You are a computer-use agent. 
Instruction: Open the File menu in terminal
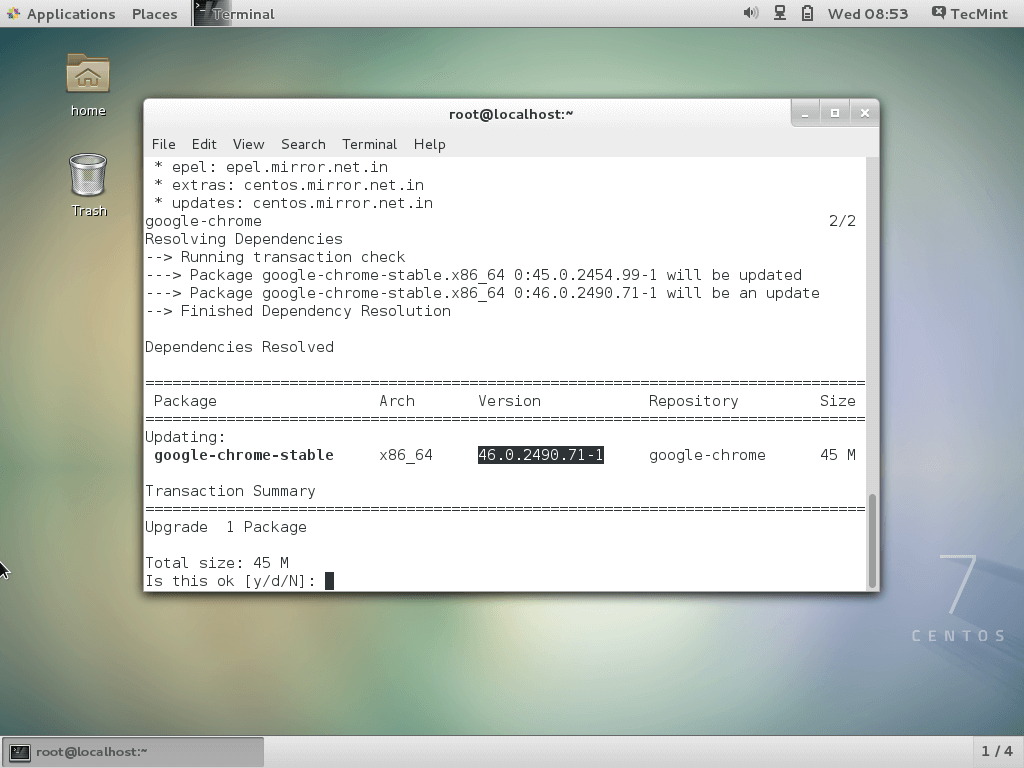tap(163, 144)
